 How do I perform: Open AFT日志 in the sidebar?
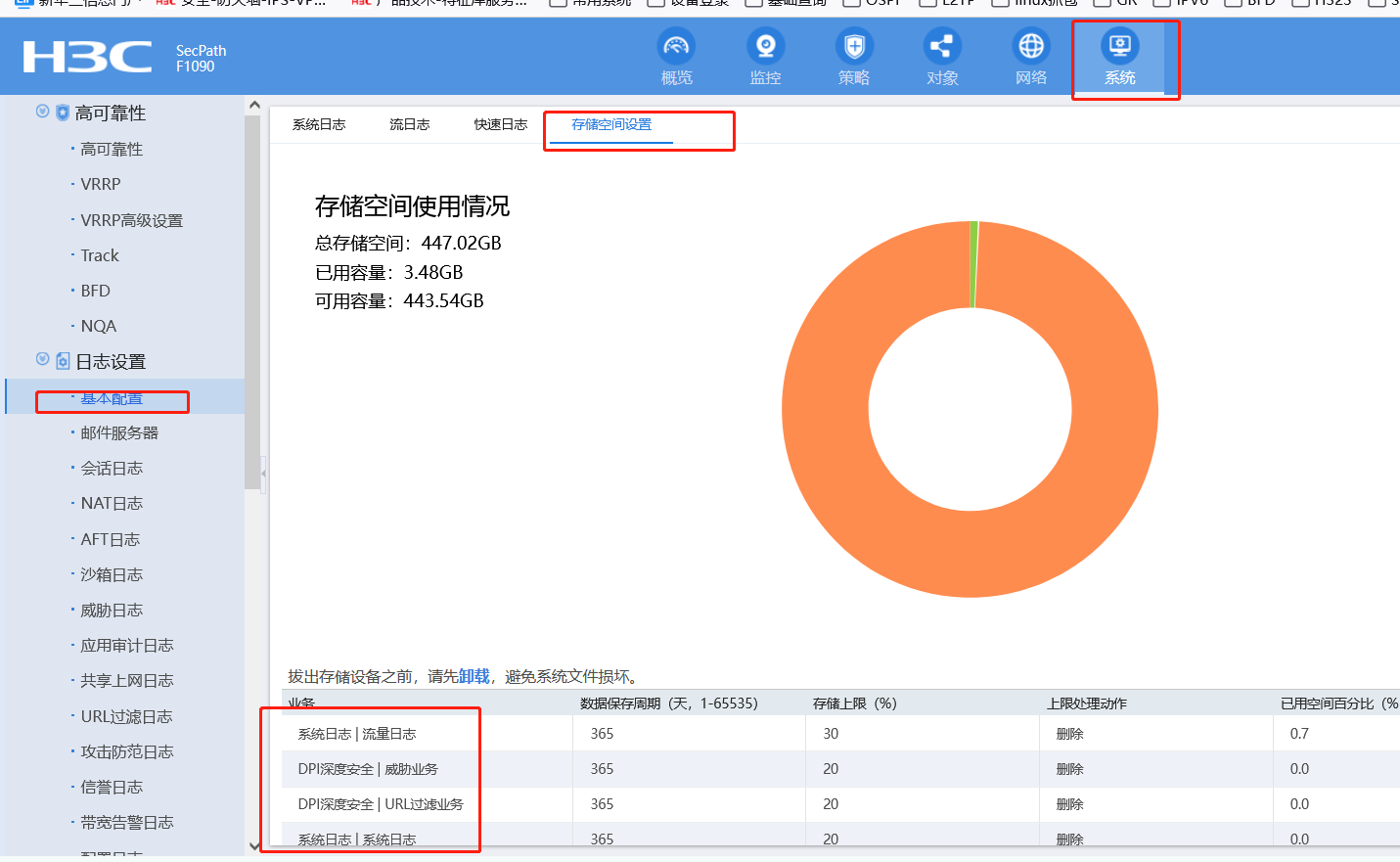[111, 539]
